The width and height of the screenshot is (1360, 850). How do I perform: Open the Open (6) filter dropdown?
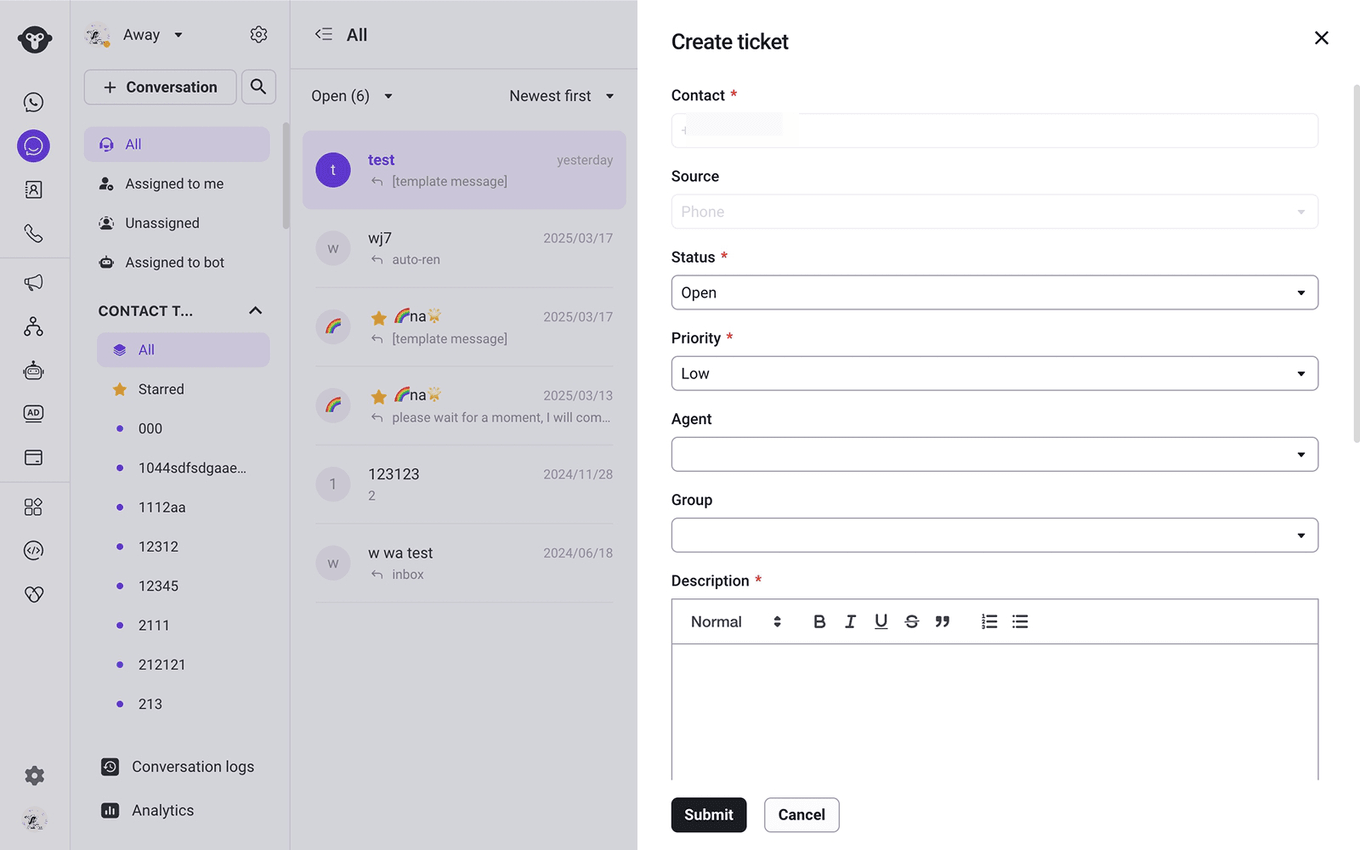point(352,96)
